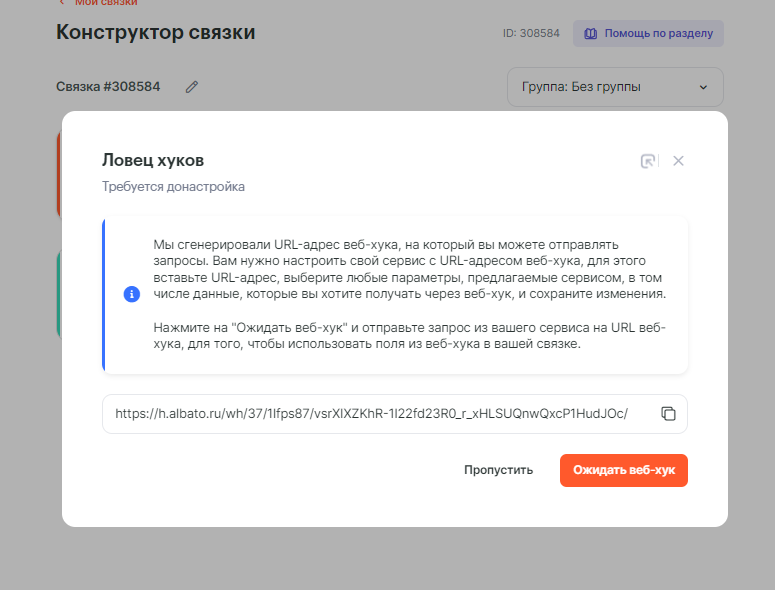Click the ID: 308584 label
The image size is (775, 590).
coord(531,33)
